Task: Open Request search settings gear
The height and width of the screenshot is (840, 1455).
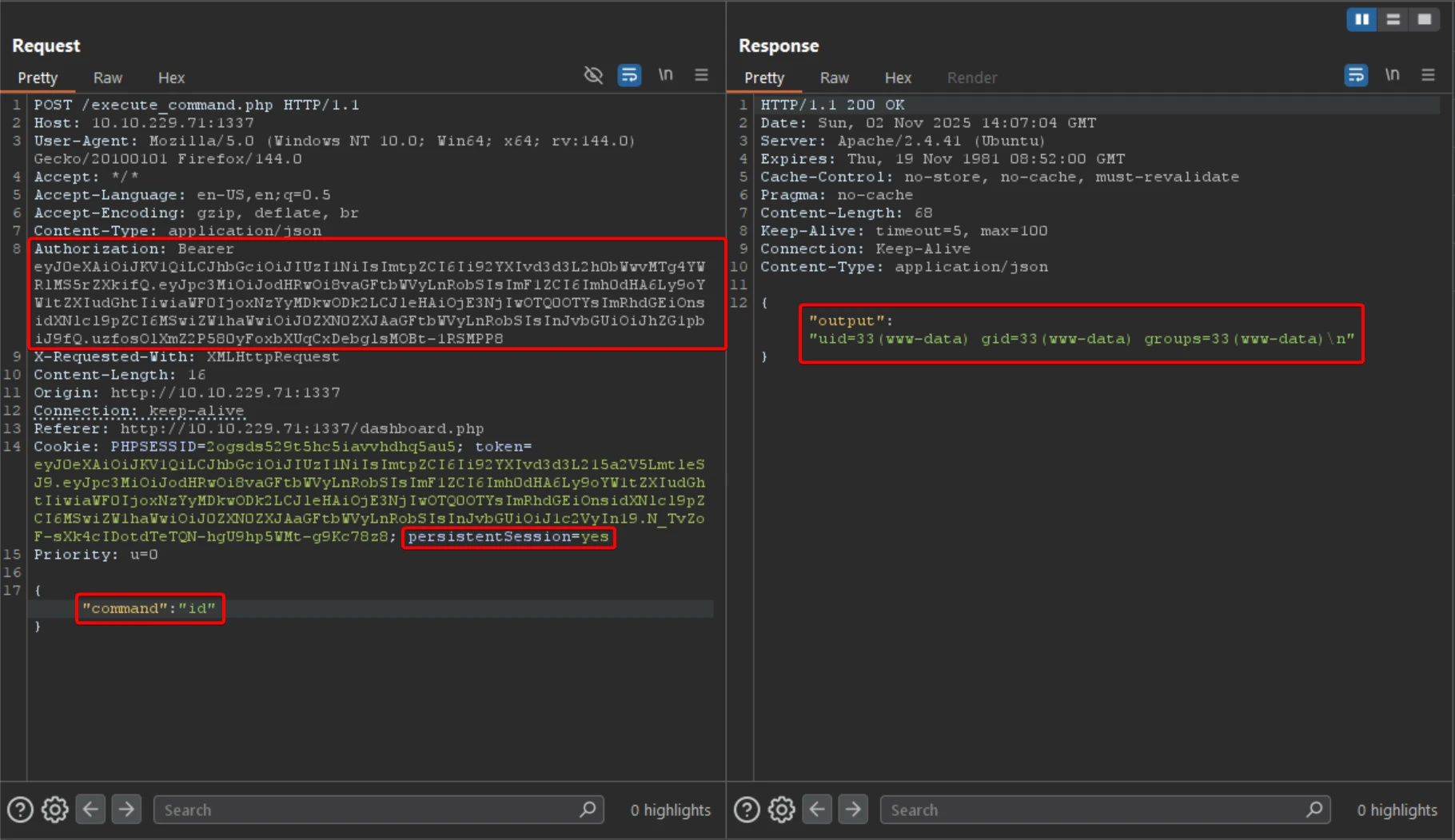Action: pyautogui.click(x=55, y=810)
